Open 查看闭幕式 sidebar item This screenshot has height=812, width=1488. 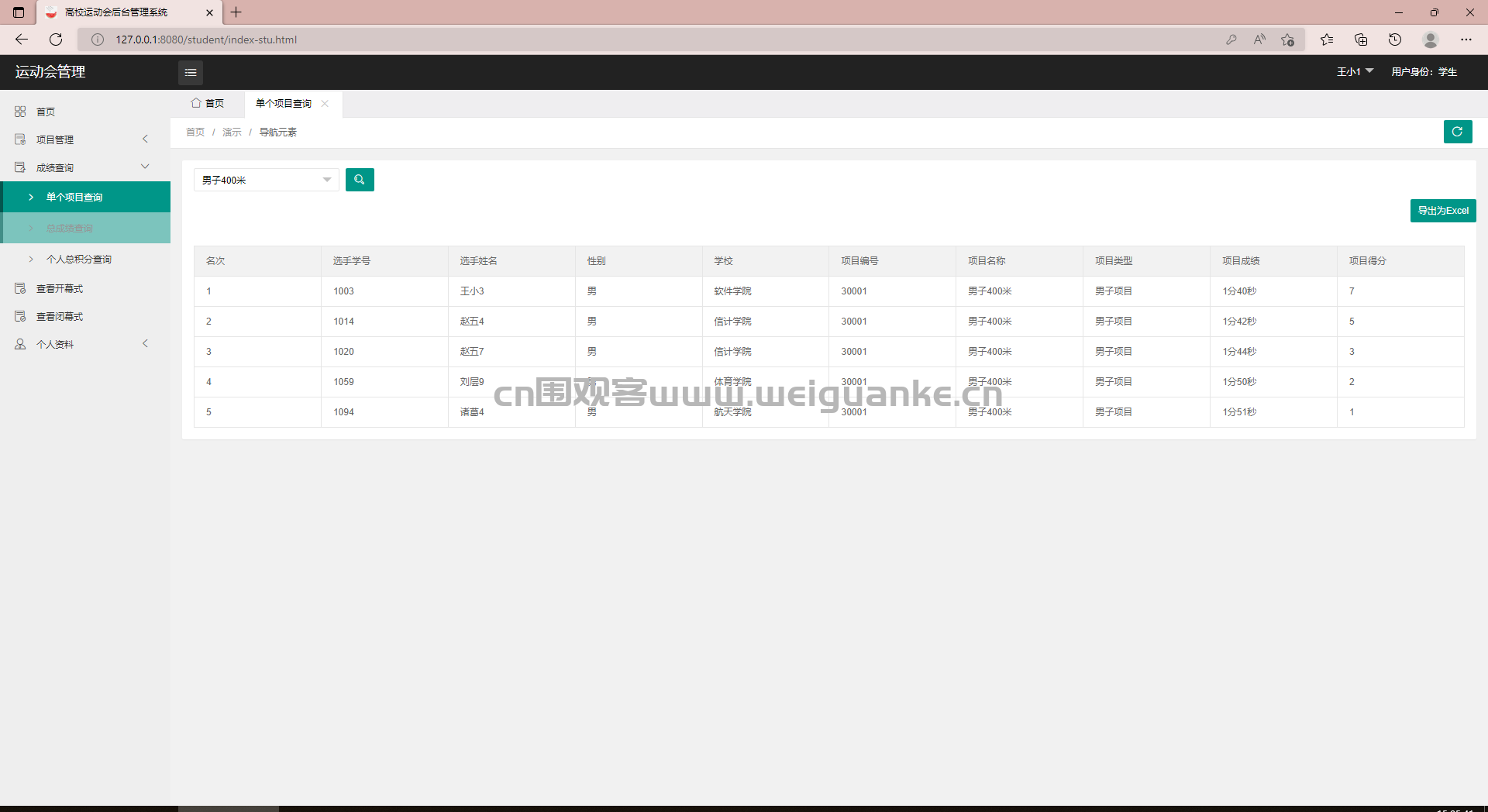click(85, 316)
